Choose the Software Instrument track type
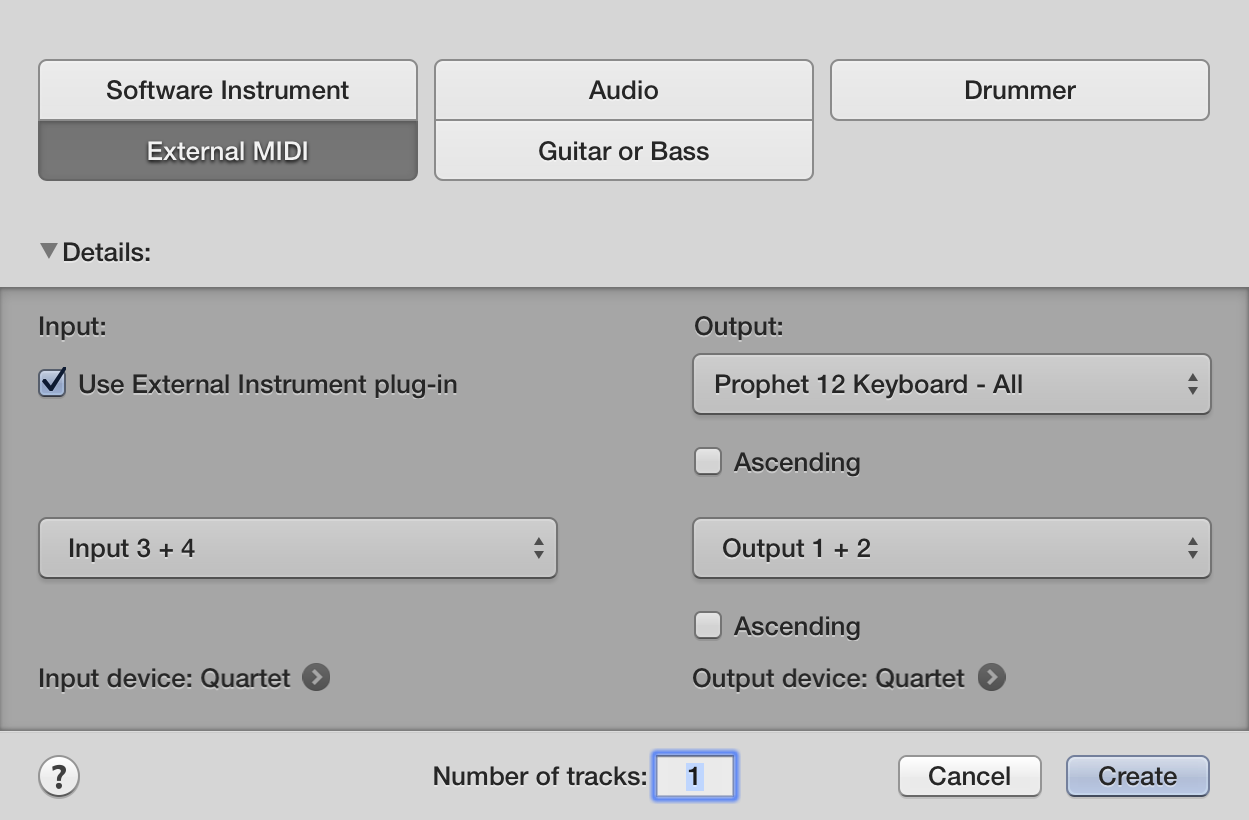This screenshot has width=1249, height=820. pos(227,89)
